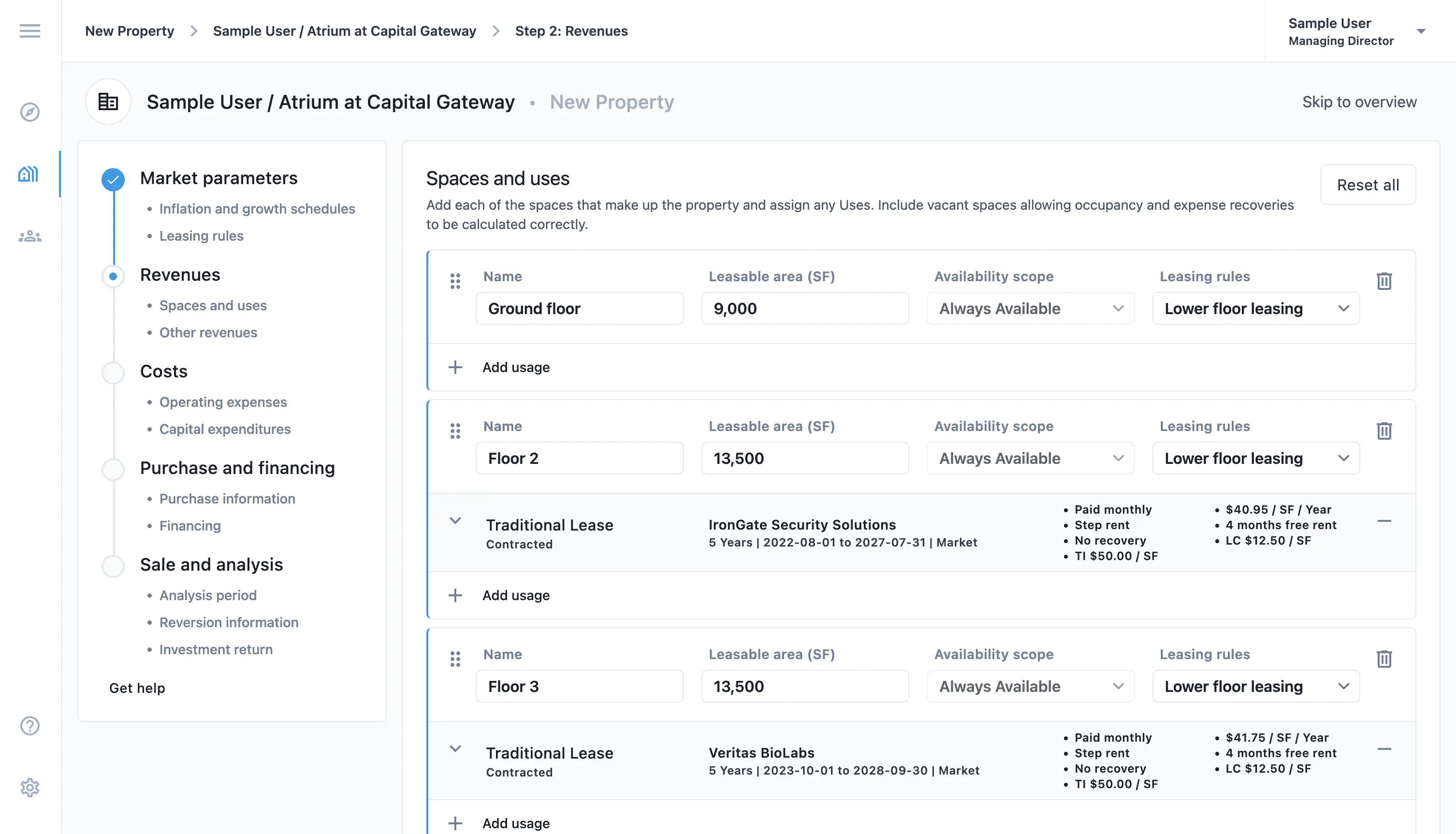
Task: Click the Reset all button
Action: pos(1368,185)
